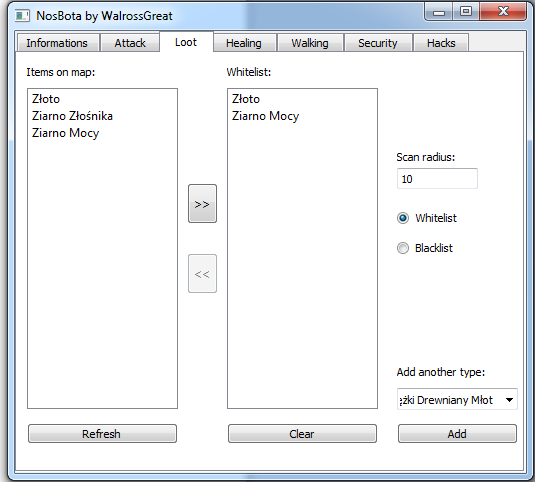Image resolution: width=535 pixels, height=482 pixels.
Task: Click the Add button
Action: (457, 434)
